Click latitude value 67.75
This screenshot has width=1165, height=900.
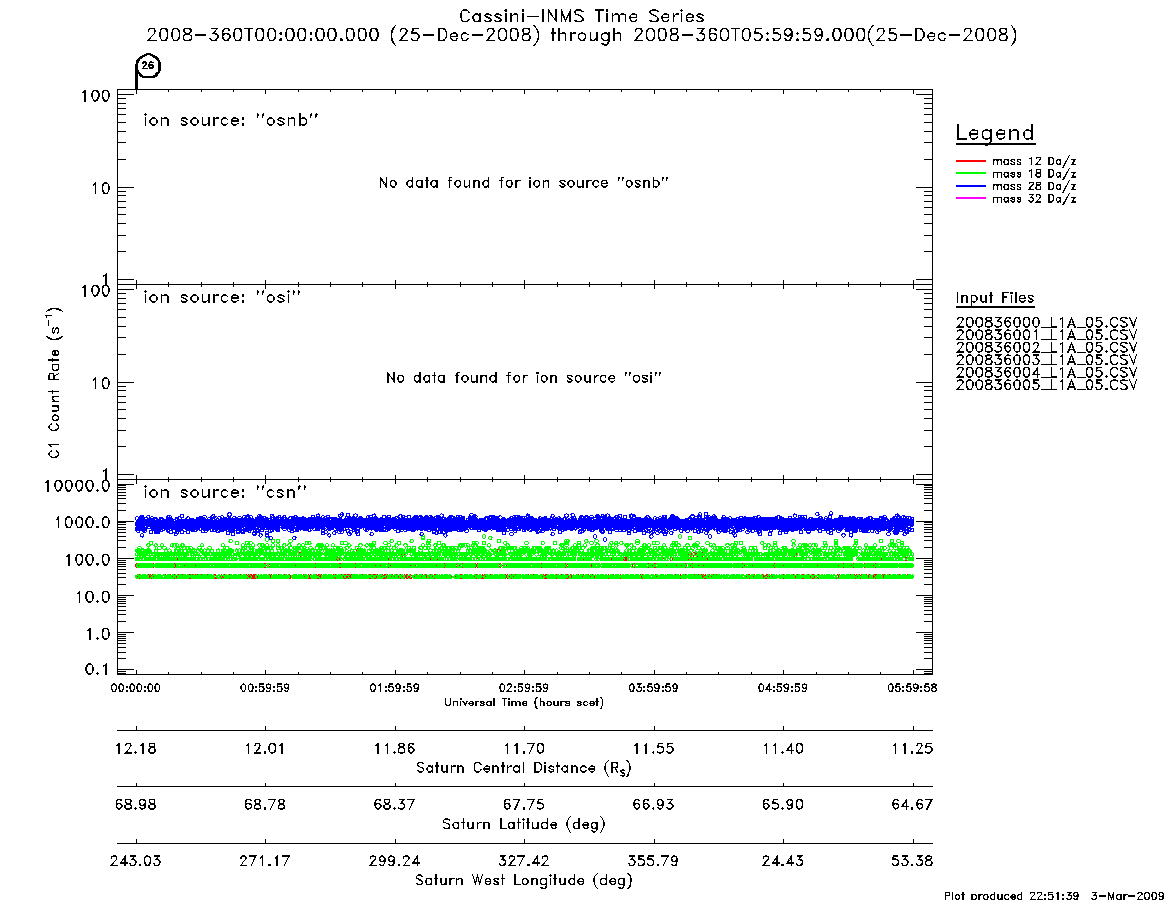[524, 805]
